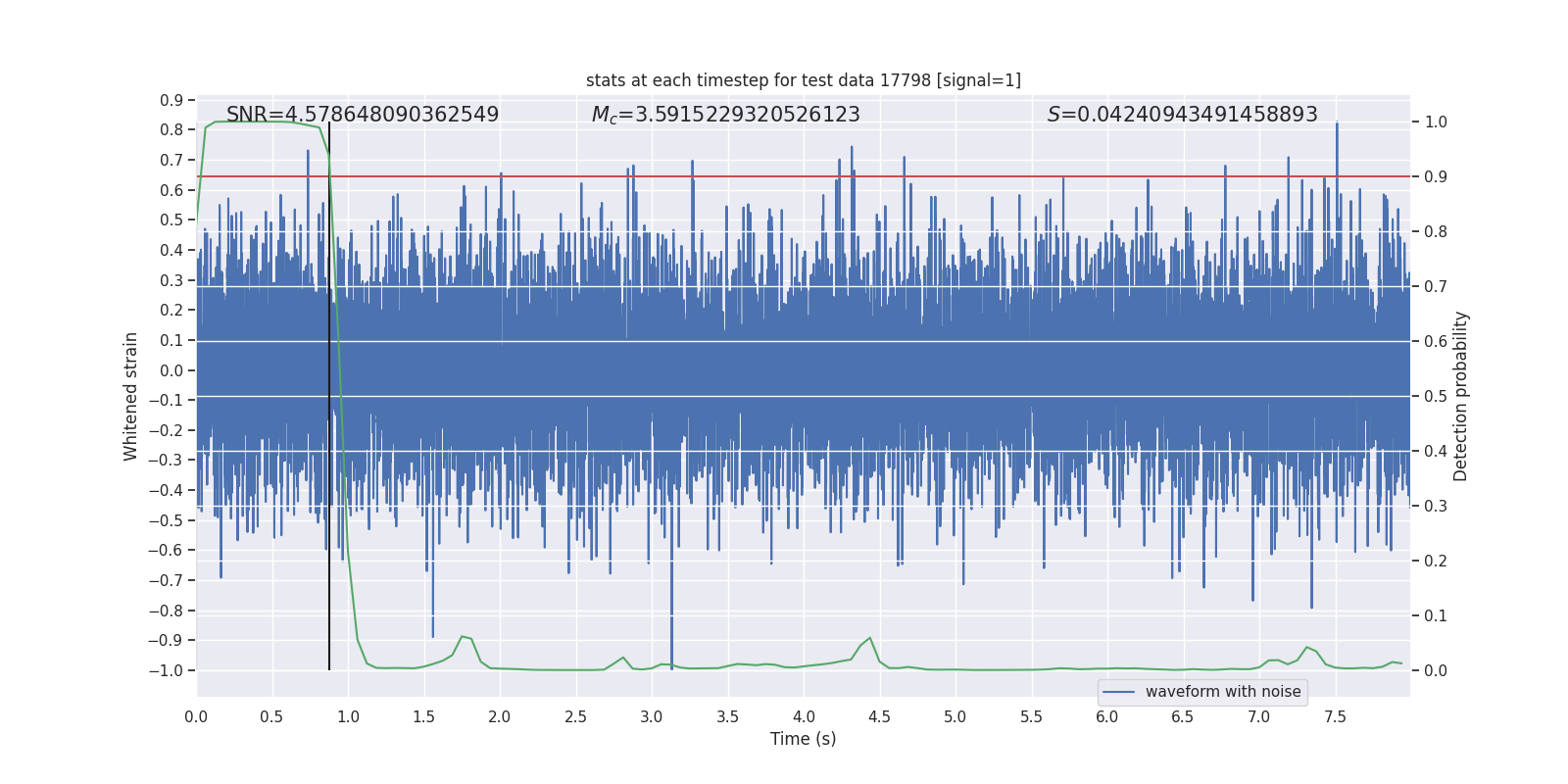Click the black vertical marker line near 0.9 s

329,396
